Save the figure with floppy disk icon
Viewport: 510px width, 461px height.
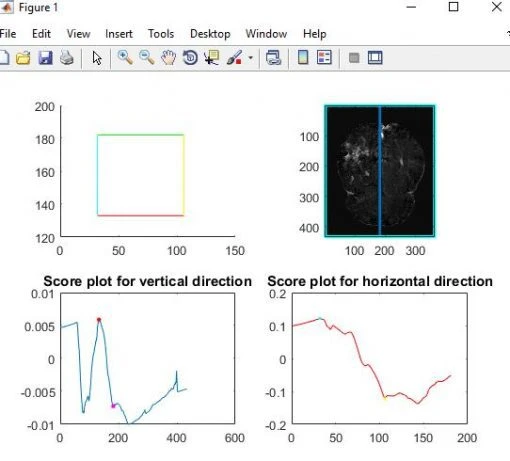[x=45, y=58]
